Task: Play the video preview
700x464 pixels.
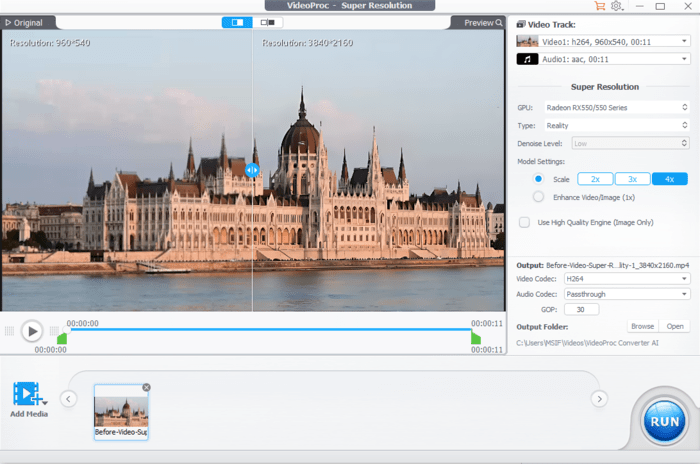Action: 32,331
